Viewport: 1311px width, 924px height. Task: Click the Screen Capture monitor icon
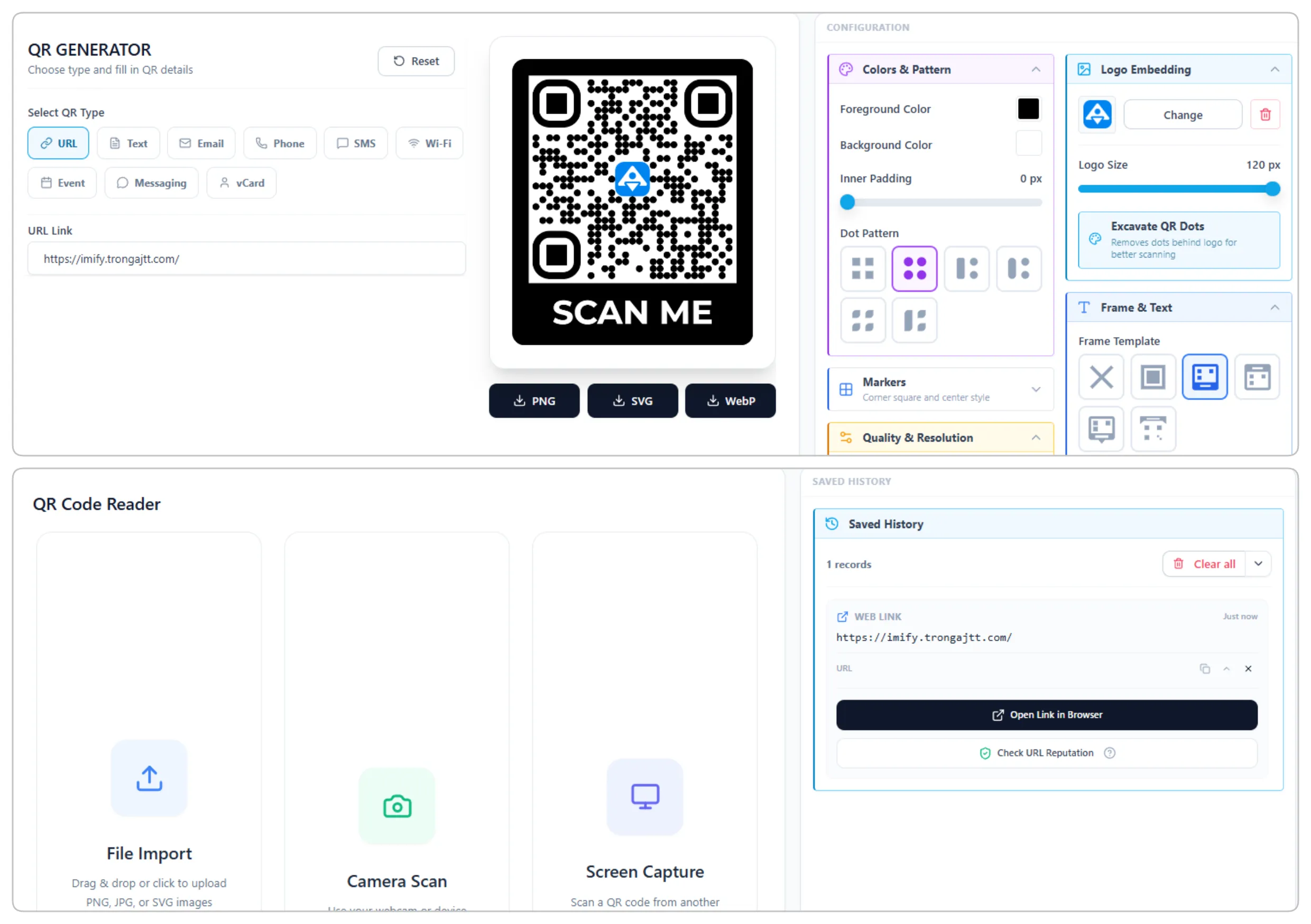pos(644,797)
